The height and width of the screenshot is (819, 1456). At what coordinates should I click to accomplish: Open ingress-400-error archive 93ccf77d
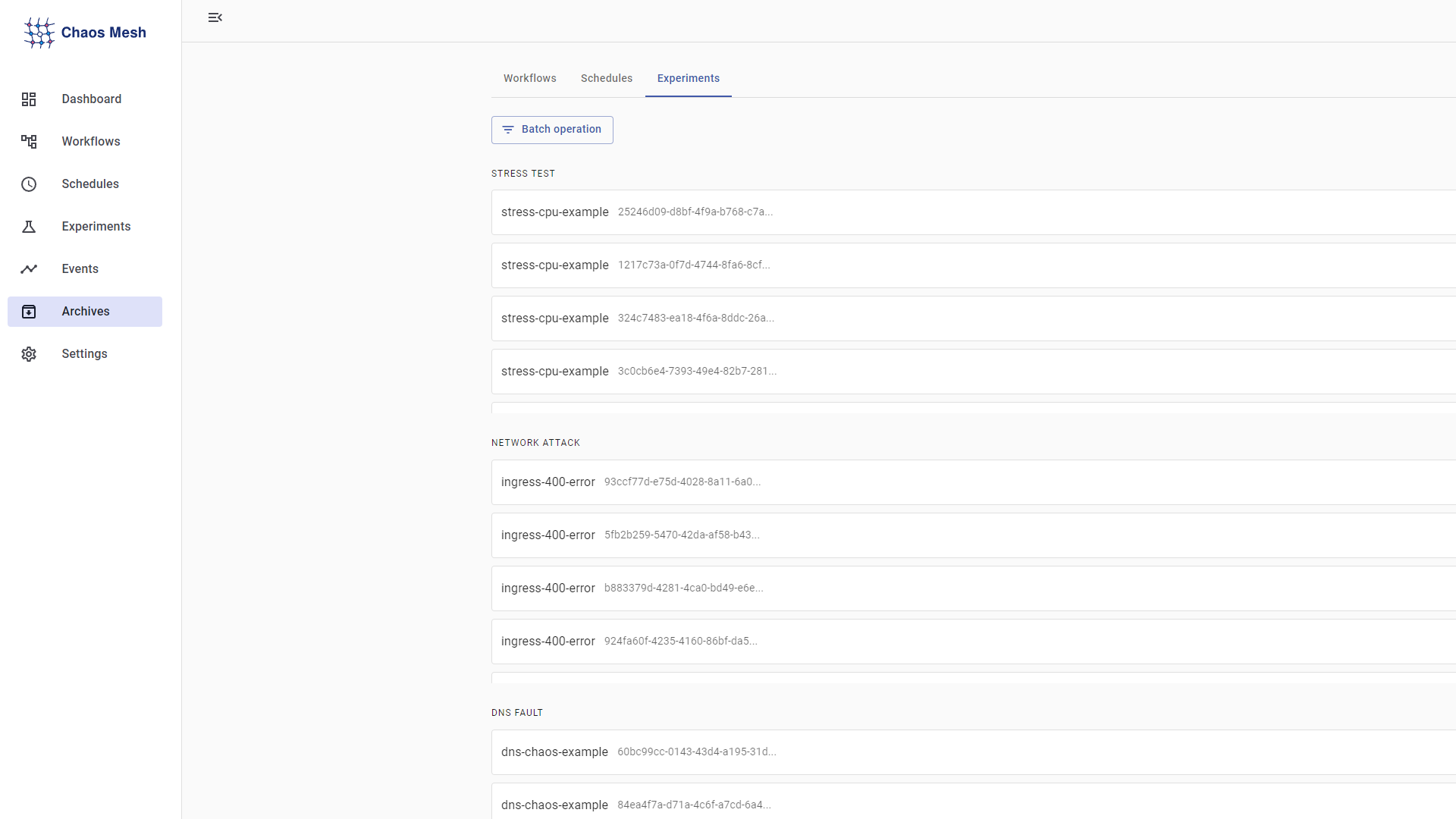pos(629,482)
